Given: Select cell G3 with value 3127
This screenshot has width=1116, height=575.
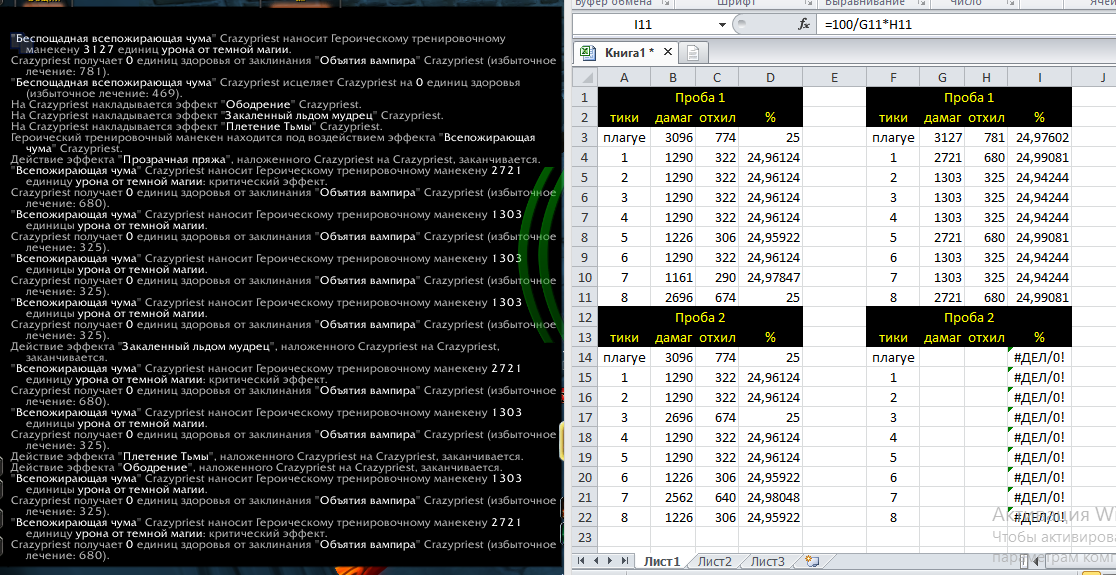Looking at the screenshot, I should 942,137.
